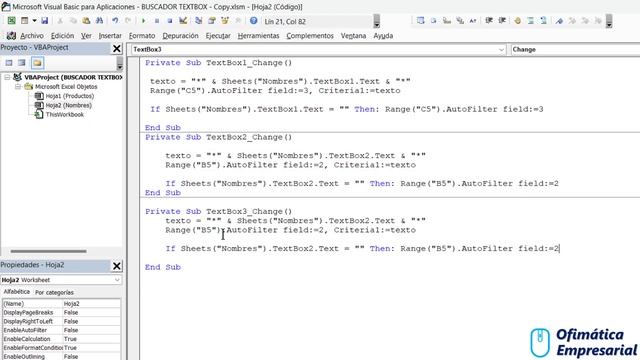Click View Code icon in Project panel
Viewport: 640px width, 360px height.
click(9, 62)
